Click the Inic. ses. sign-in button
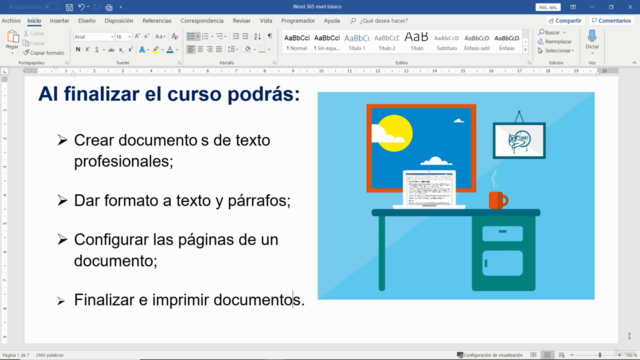The image size is (640, 360). point(548,7)
